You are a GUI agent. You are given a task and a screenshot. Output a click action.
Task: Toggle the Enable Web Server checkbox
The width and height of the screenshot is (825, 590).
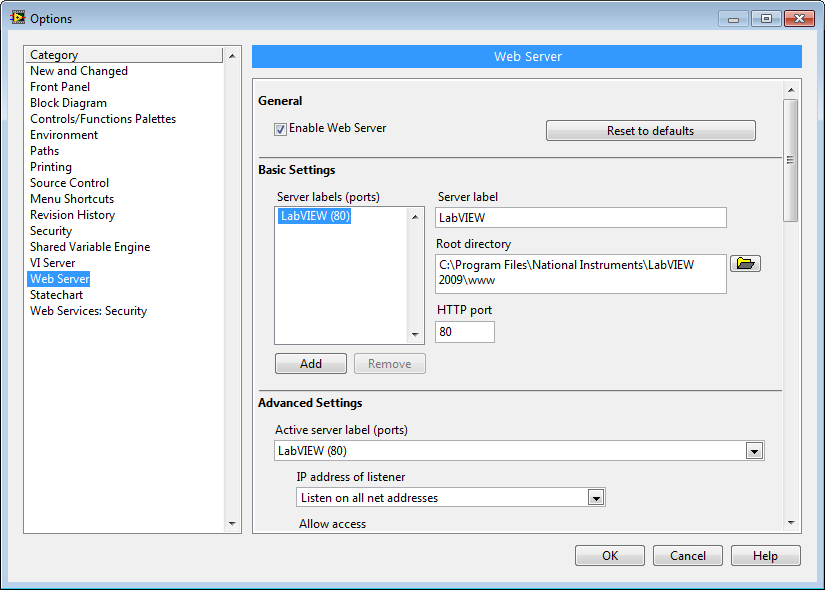[280, 129]
